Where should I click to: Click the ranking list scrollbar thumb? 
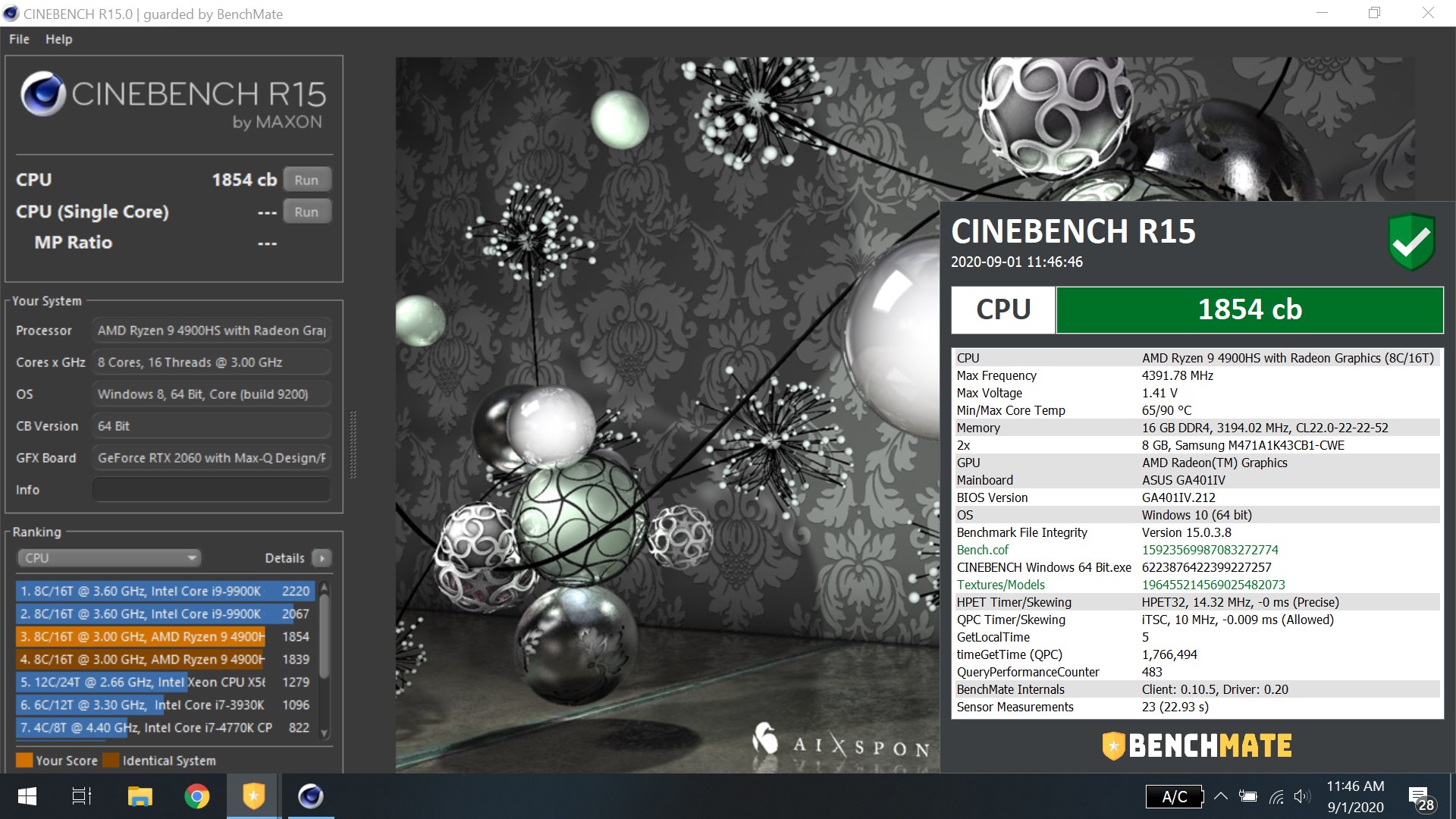coord(325,635)
